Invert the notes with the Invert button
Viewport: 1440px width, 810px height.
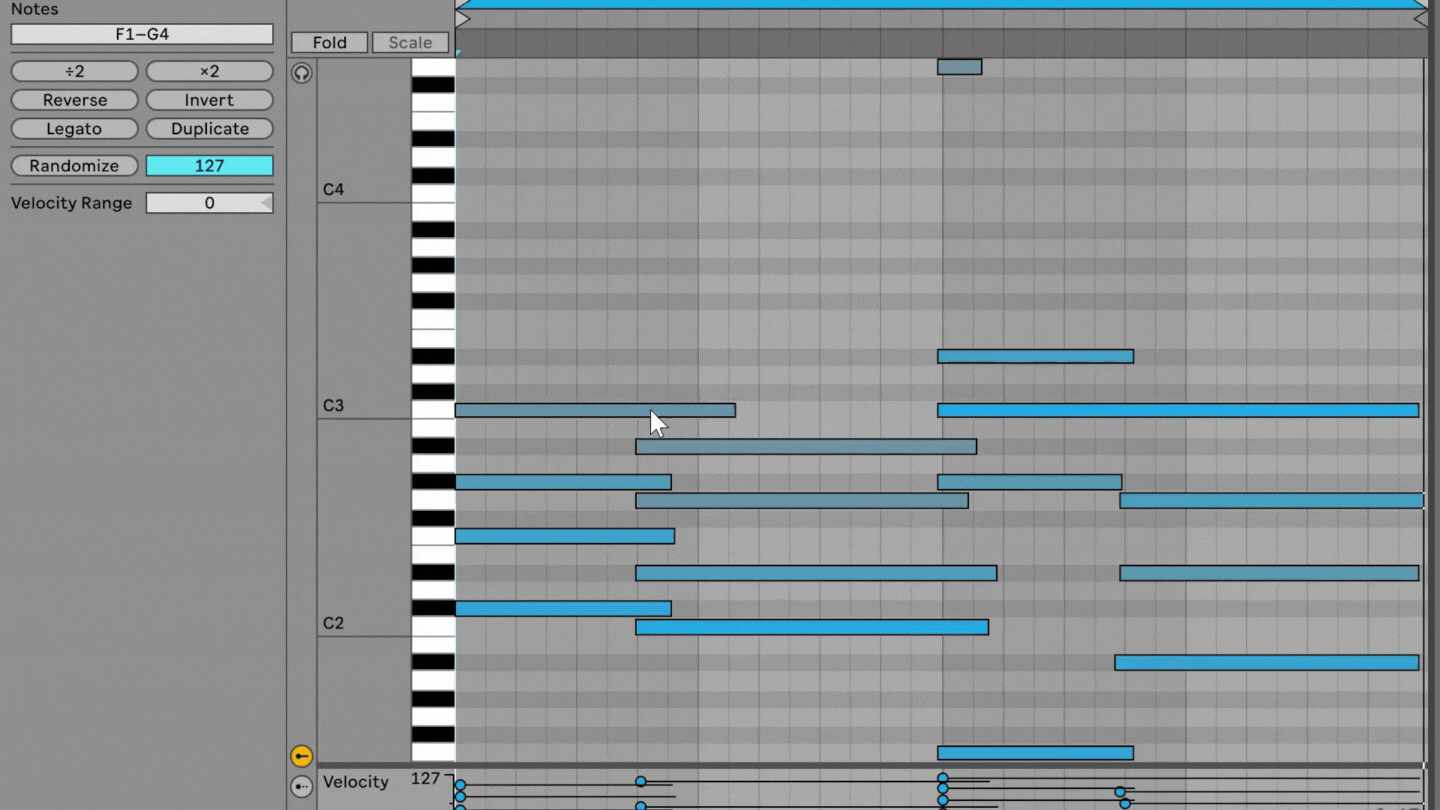[209, 100]
